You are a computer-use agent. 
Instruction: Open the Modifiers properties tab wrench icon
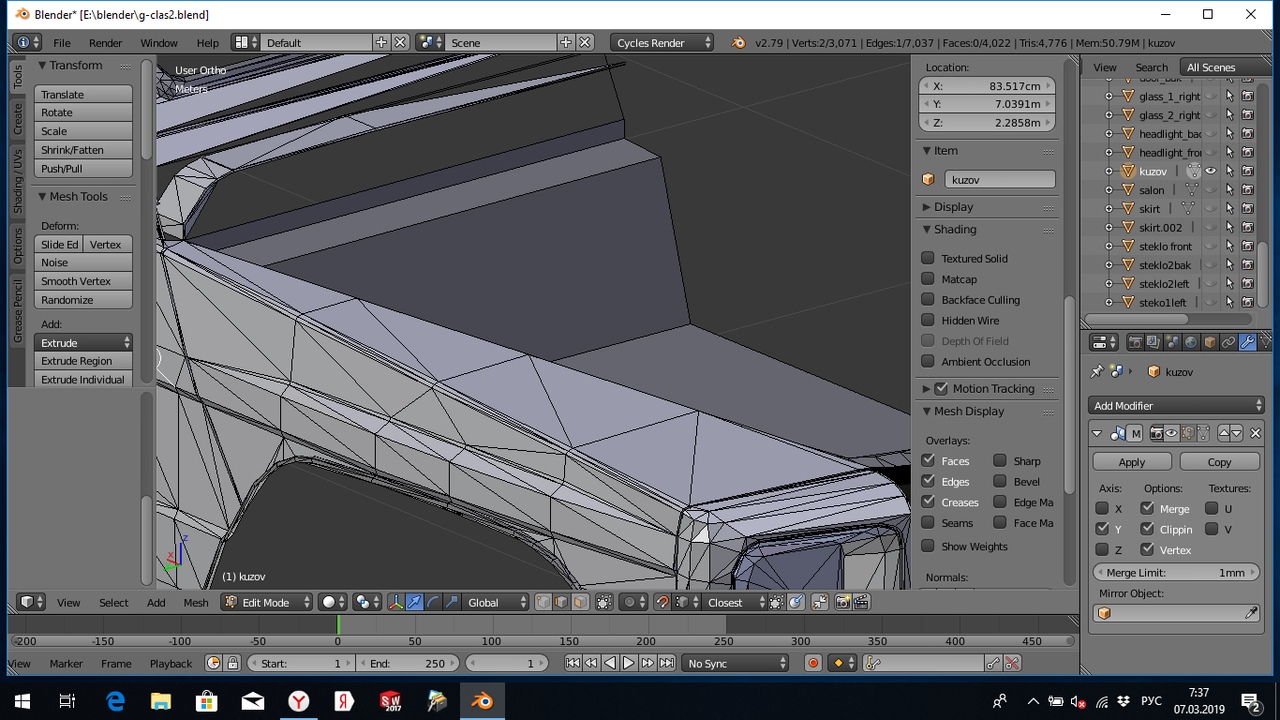pyautogui.click(x=1247, y=342)
